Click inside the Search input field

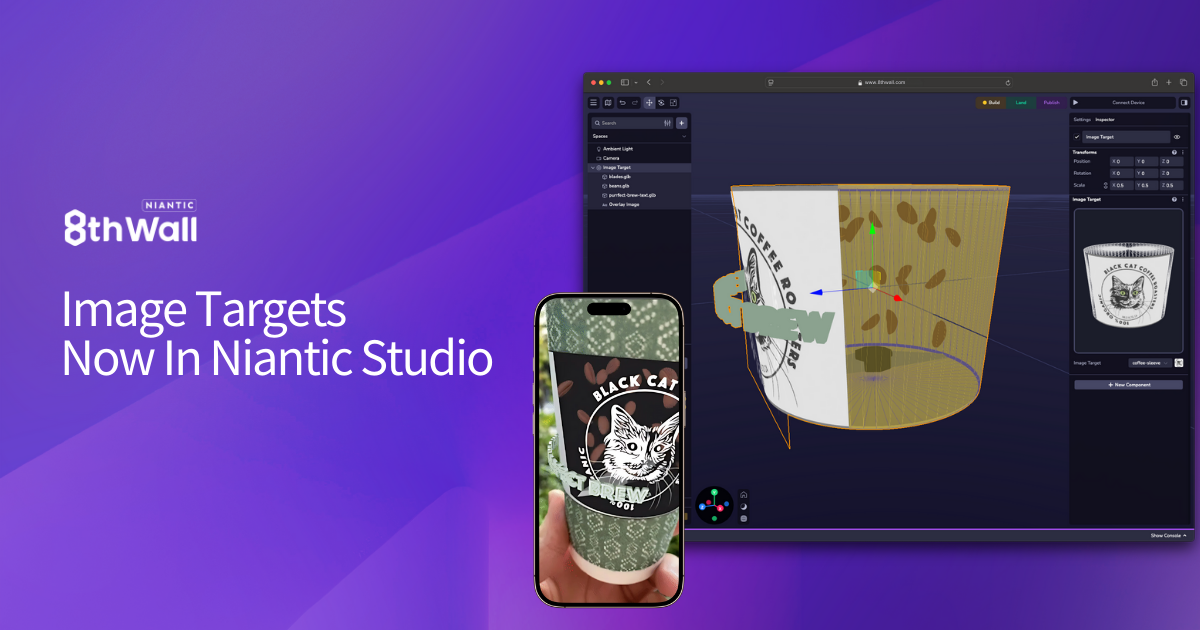tap(620, 123)
